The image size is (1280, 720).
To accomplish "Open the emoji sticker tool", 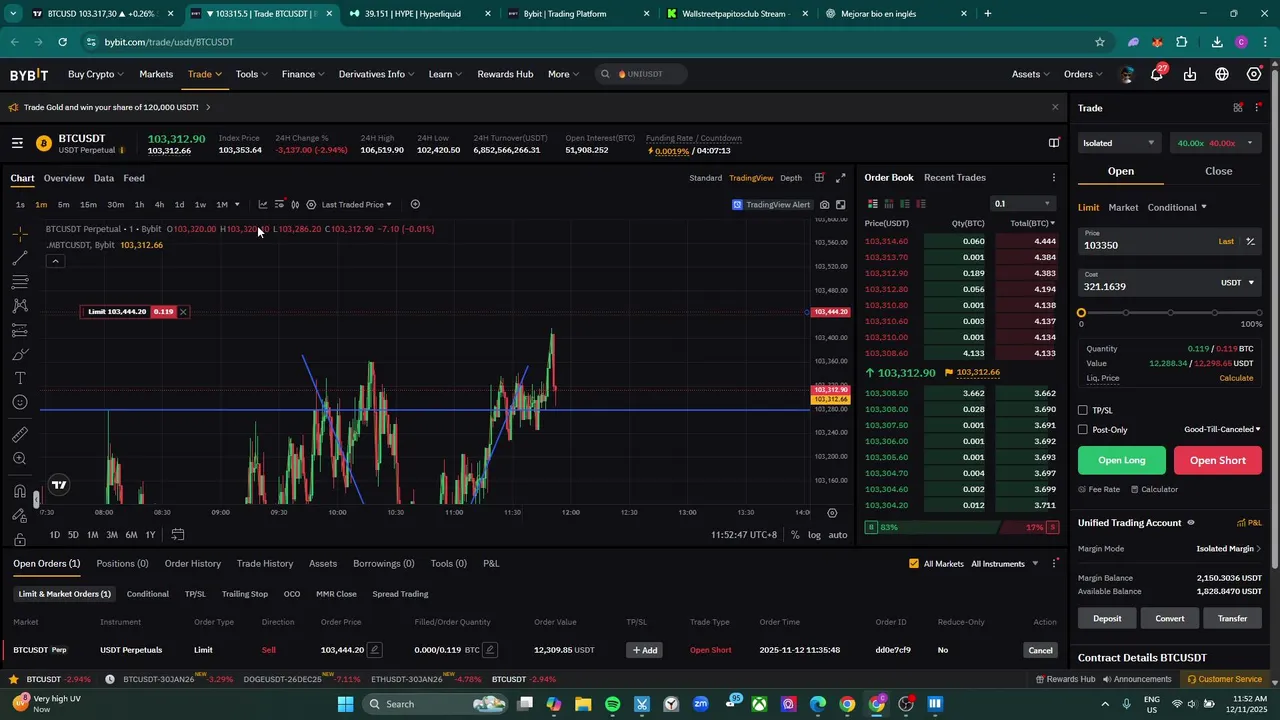I will click(x=20, y=402).
